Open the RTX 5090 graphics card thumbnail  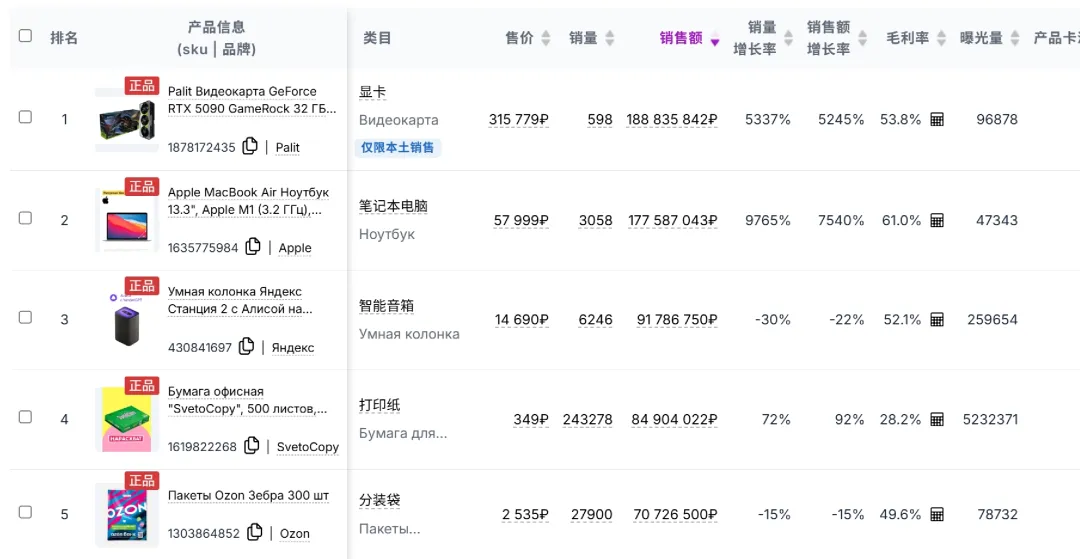(127, 120)
